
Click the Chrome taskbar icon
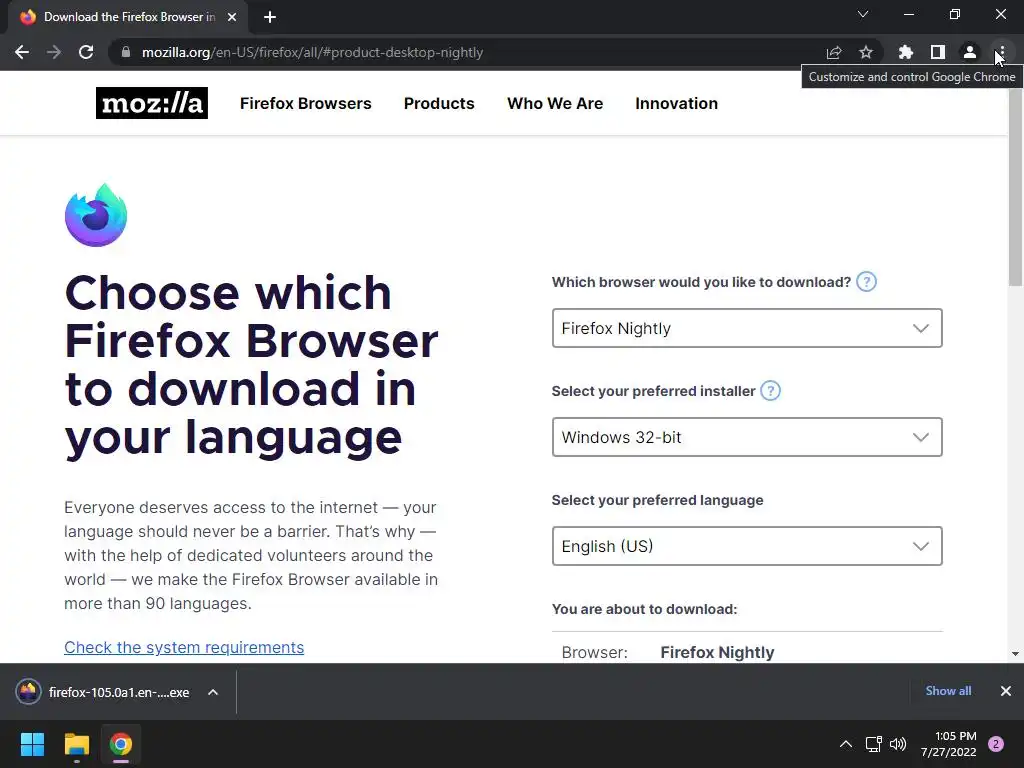(x=121, y=744)
